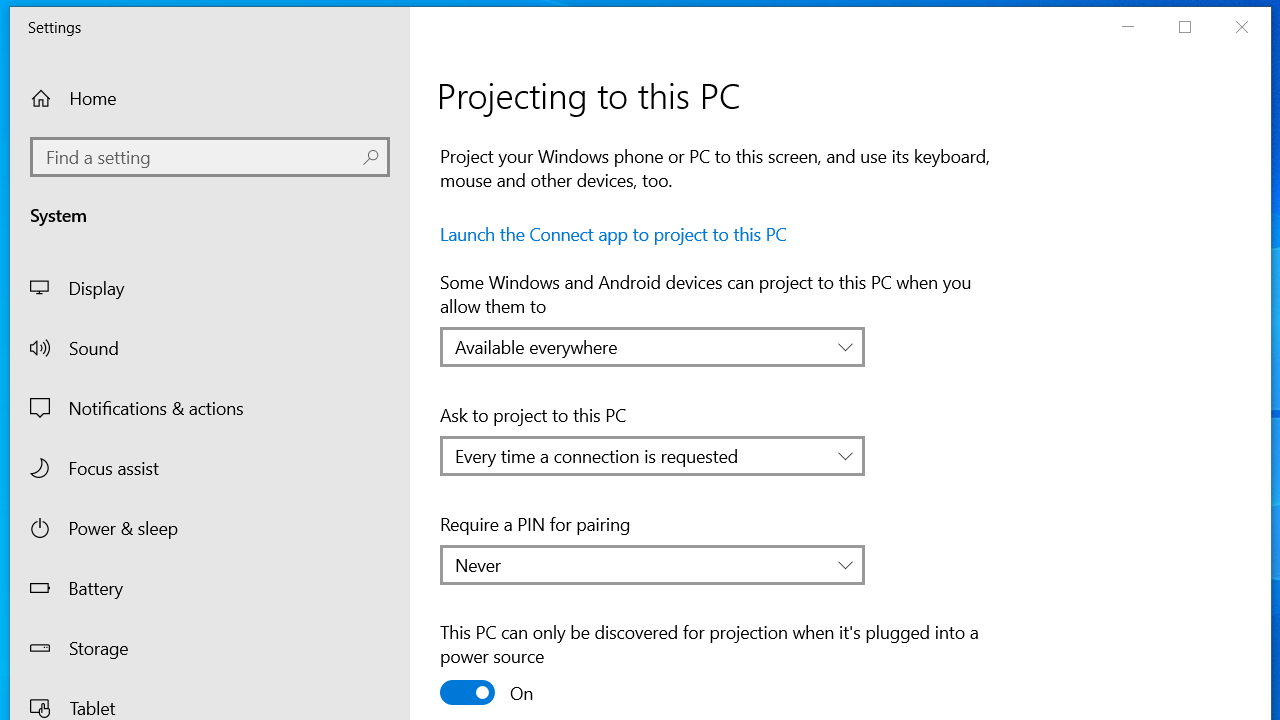1280x720 pixels.
Task: Launch the Connect app link
Action: 613,234
